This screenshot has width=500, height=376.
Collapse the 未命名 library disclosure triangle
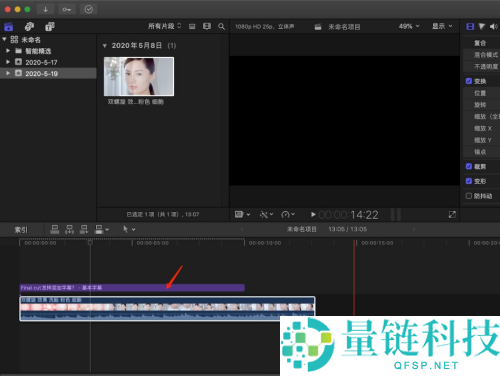tap(4, 39)
